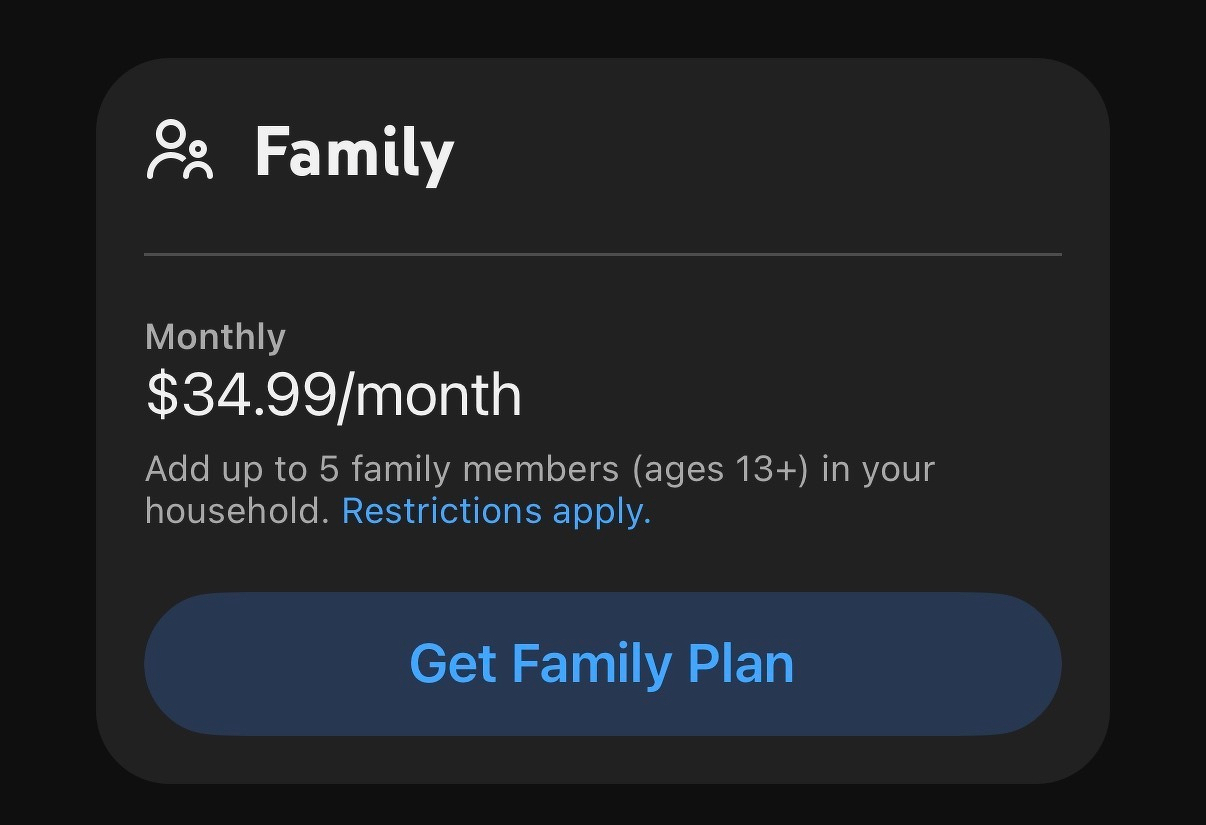Tap the $34.99/month price text
Viewport: 1206px width, 825px height.
pyautogui.click(x=333, y=395)
